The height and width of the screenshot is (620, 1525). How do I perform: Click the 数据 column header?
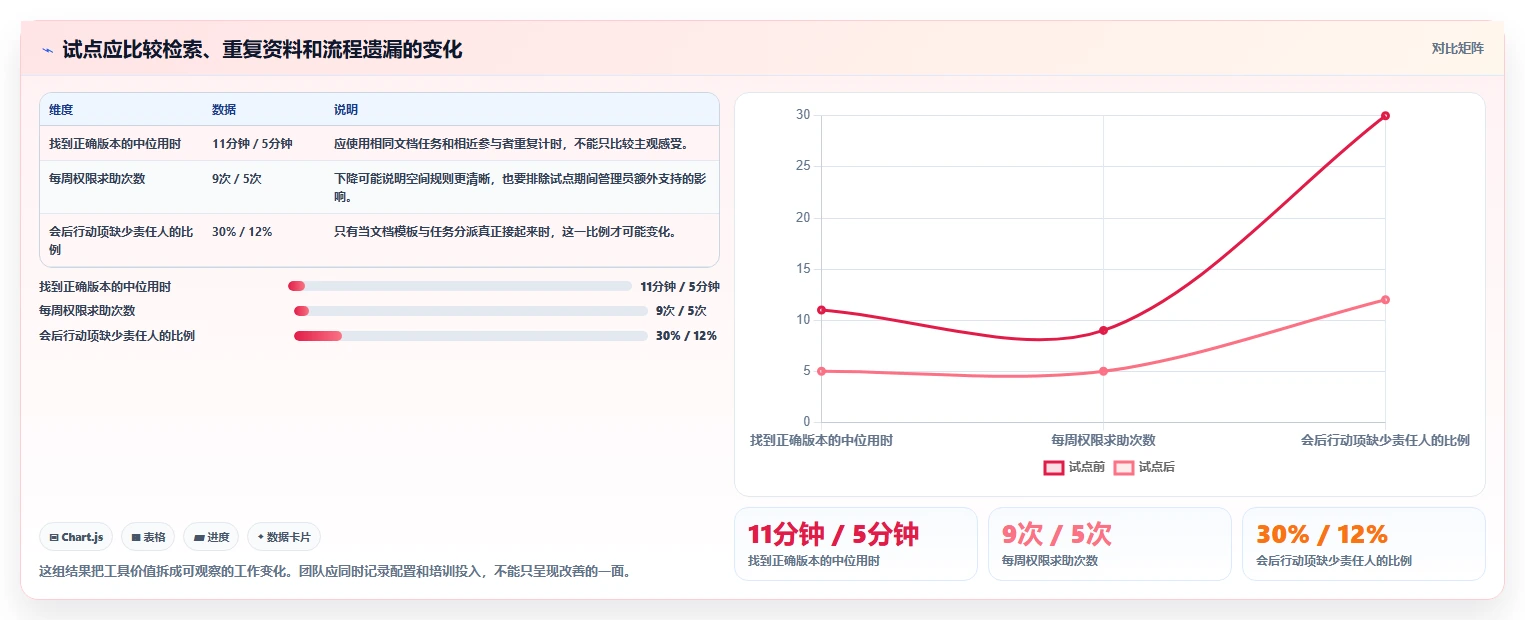pyautogui.click(x=224, y=110)
